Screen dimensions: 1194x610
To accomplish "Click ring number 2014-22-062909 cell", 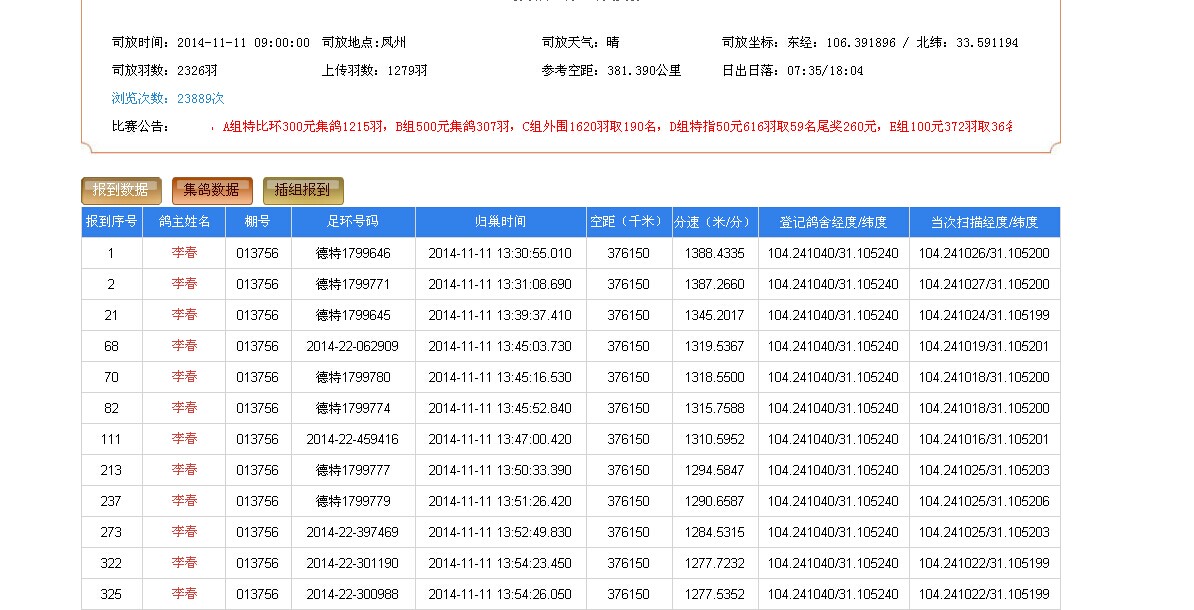I will click(353, 347).
